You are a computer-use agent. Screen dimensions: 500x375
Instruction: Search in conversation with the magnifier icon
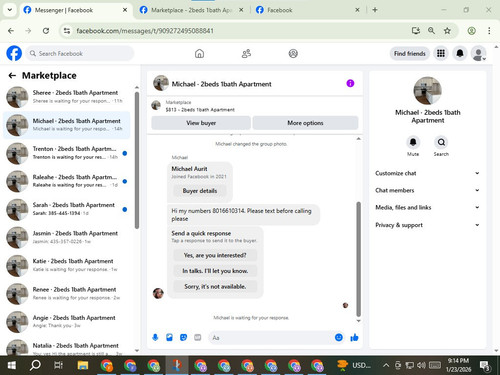[x=441, y=142]
